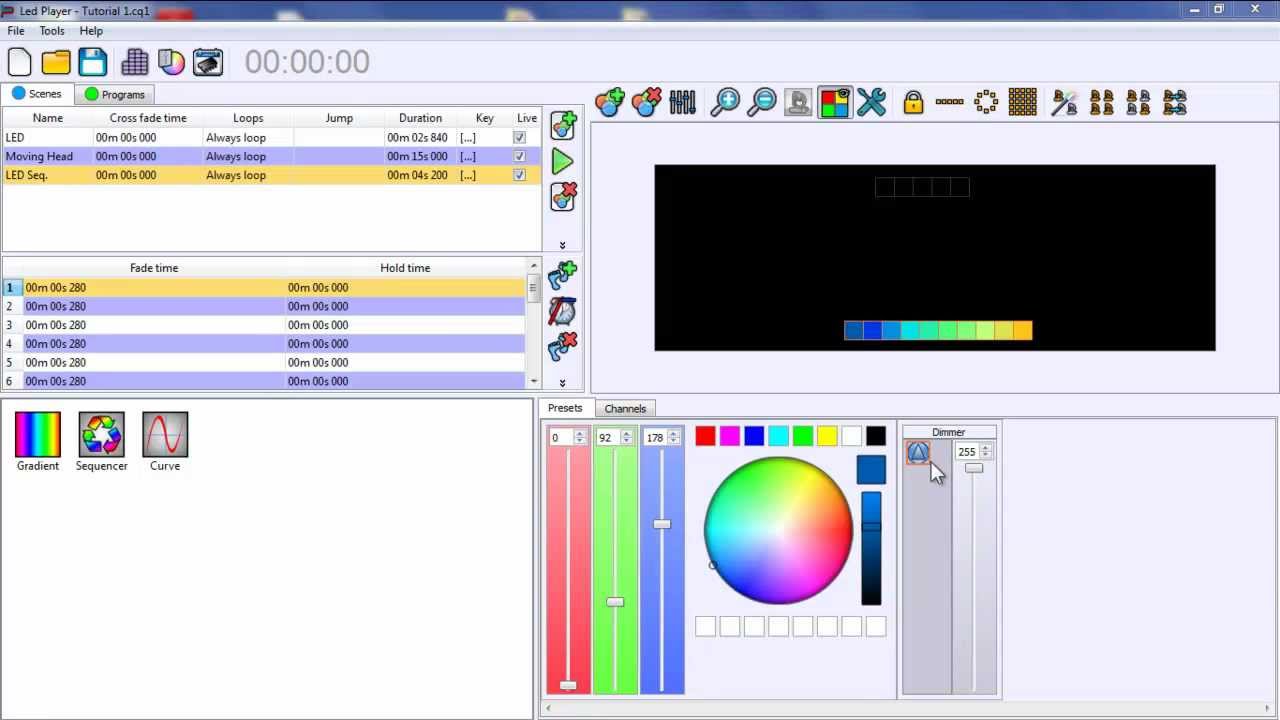The width and height of the screenshot is (1280, 720).
Task: Click the color pie chart toolbar icon
Action: click(171, 62)
